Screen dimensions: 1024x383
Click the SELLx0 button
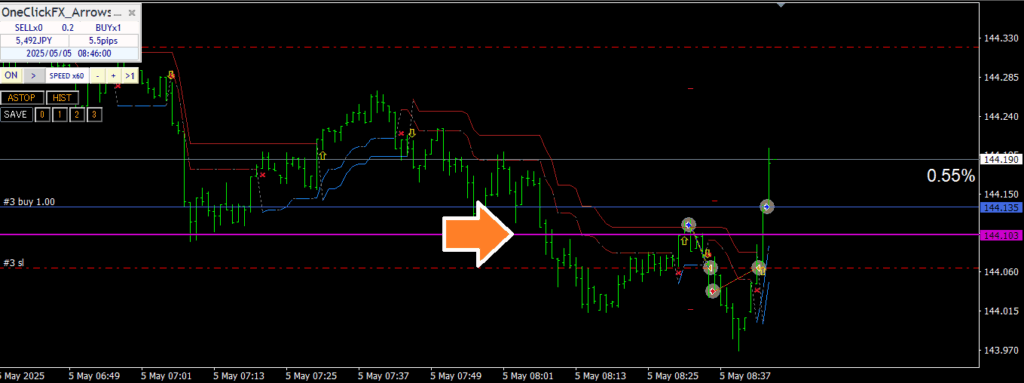click(x=29, y=27)
